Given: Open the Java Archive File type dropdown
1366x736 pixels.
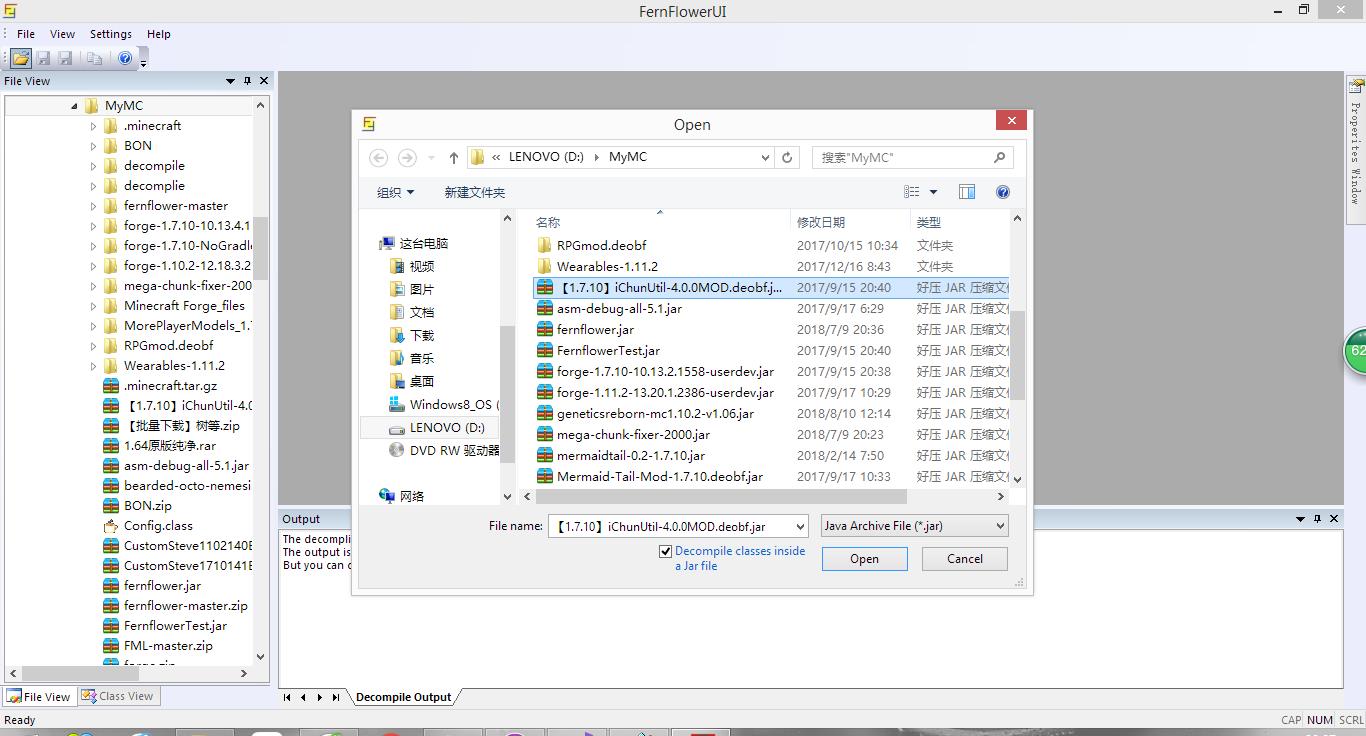Looking at the screenshot, I should (914, 526).
